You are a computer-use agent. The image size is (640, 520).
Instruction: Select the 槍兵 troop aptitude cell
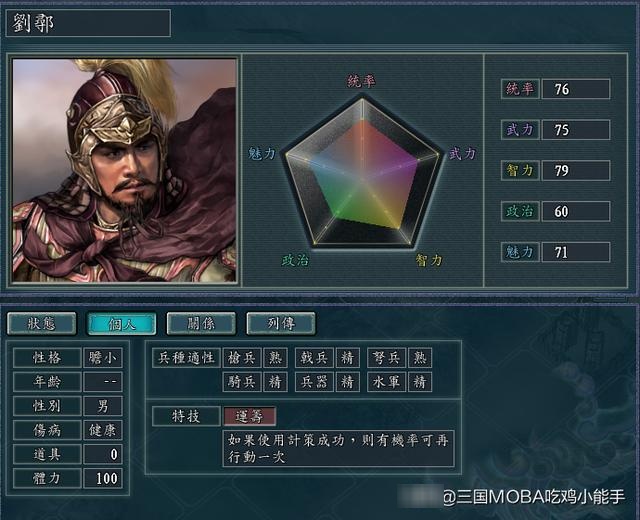(242, 358)
